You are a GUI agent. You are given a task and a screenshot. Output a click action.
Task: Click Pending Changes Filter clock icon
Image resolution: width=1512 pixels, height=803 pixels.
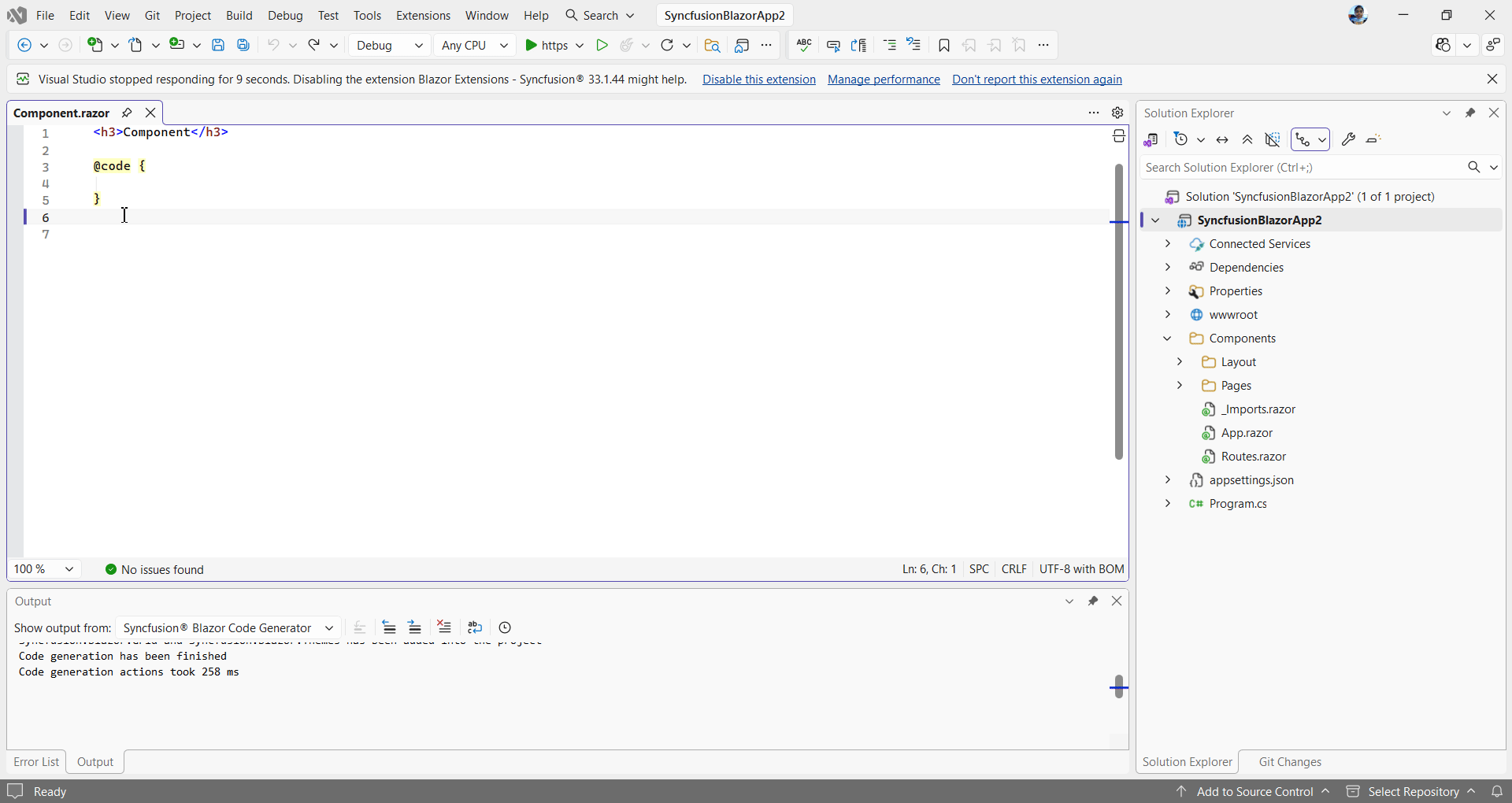[1180, 140]
